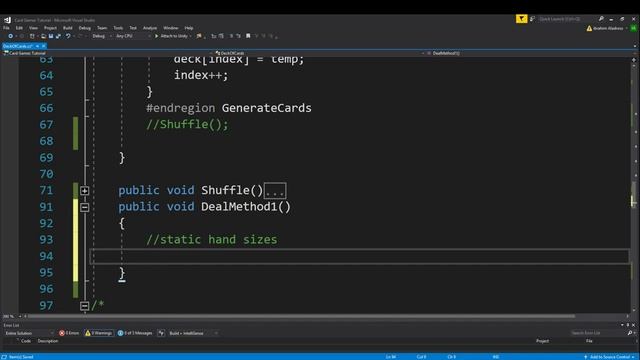This screenshot has width=640, height=360.
Task: Click the green Attach to Unity play icon
Action: pos(157,36)
